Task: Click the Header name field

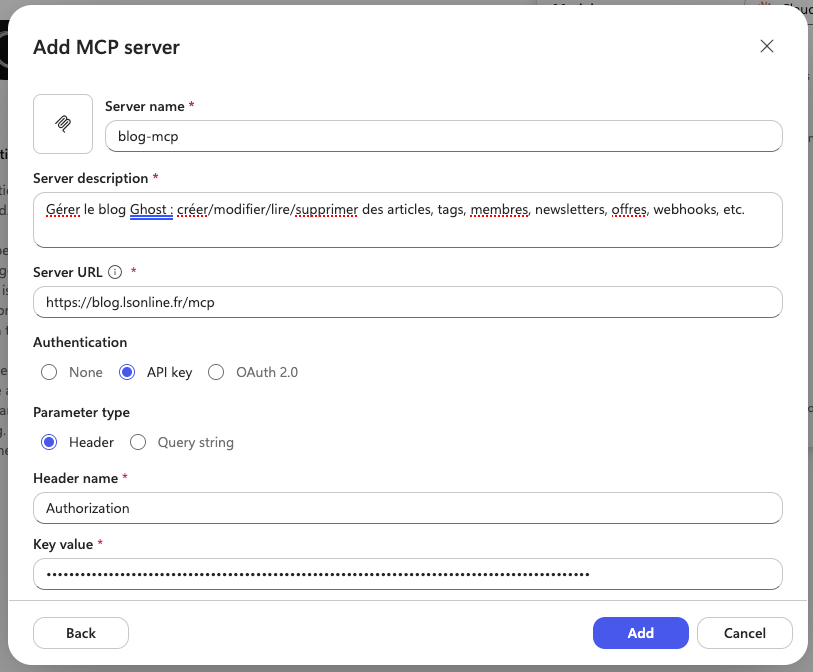Action: [x=408, y=508]
